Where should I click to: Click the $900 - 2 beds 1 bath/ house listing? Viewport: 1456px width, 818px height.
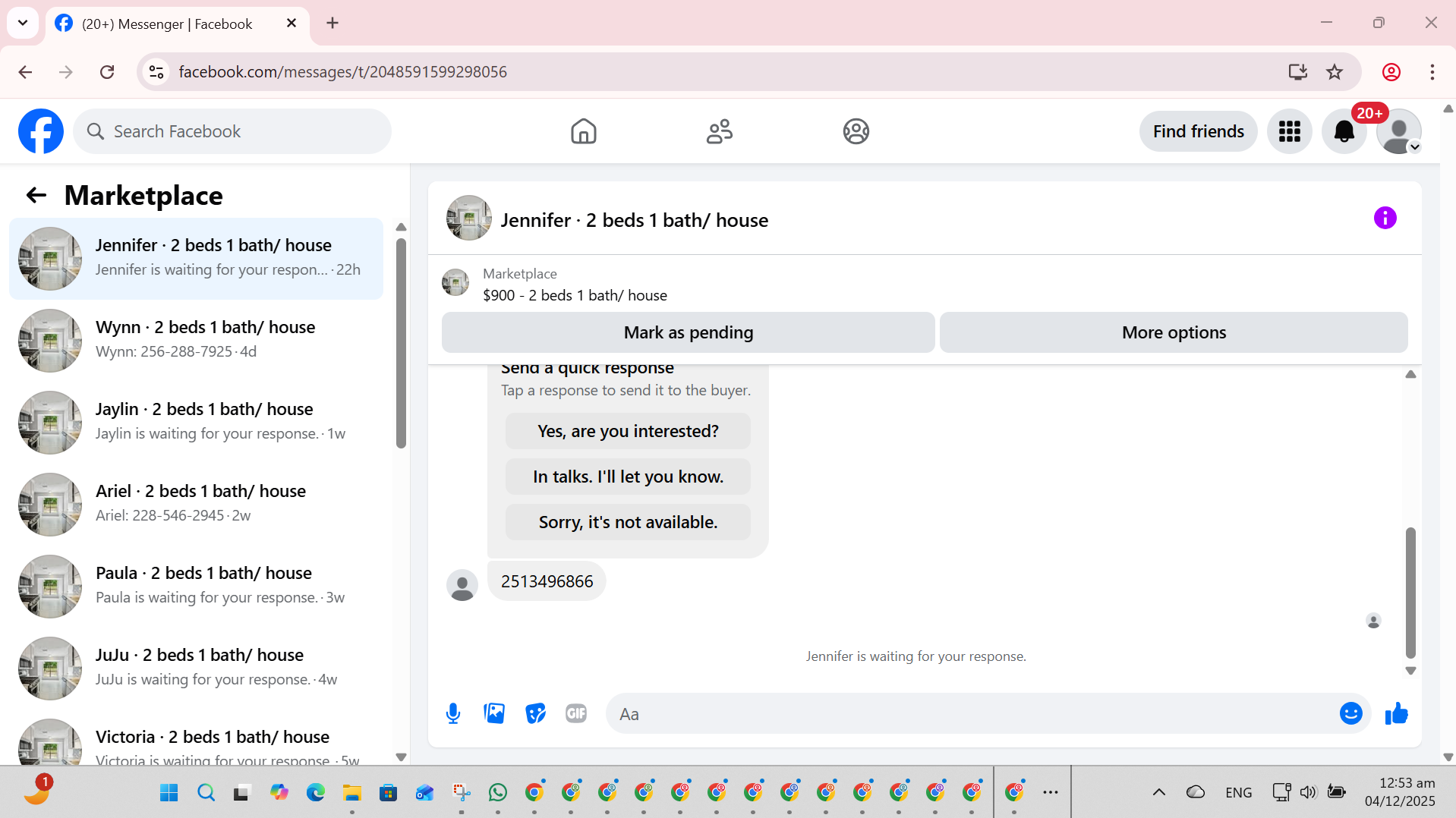click(x=575, y=295)
